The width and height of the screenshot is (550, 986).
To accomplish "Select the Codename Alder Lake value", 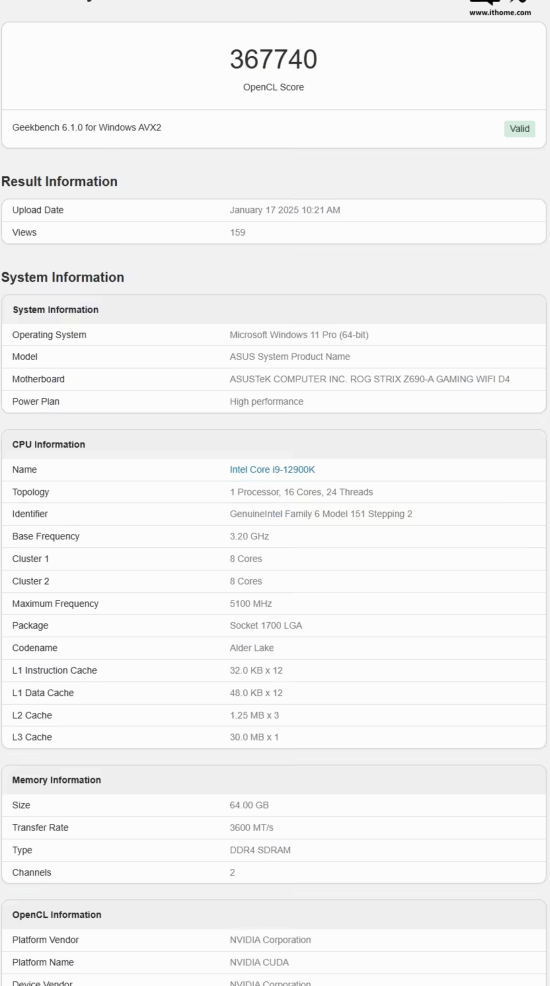I will point(251,648).
